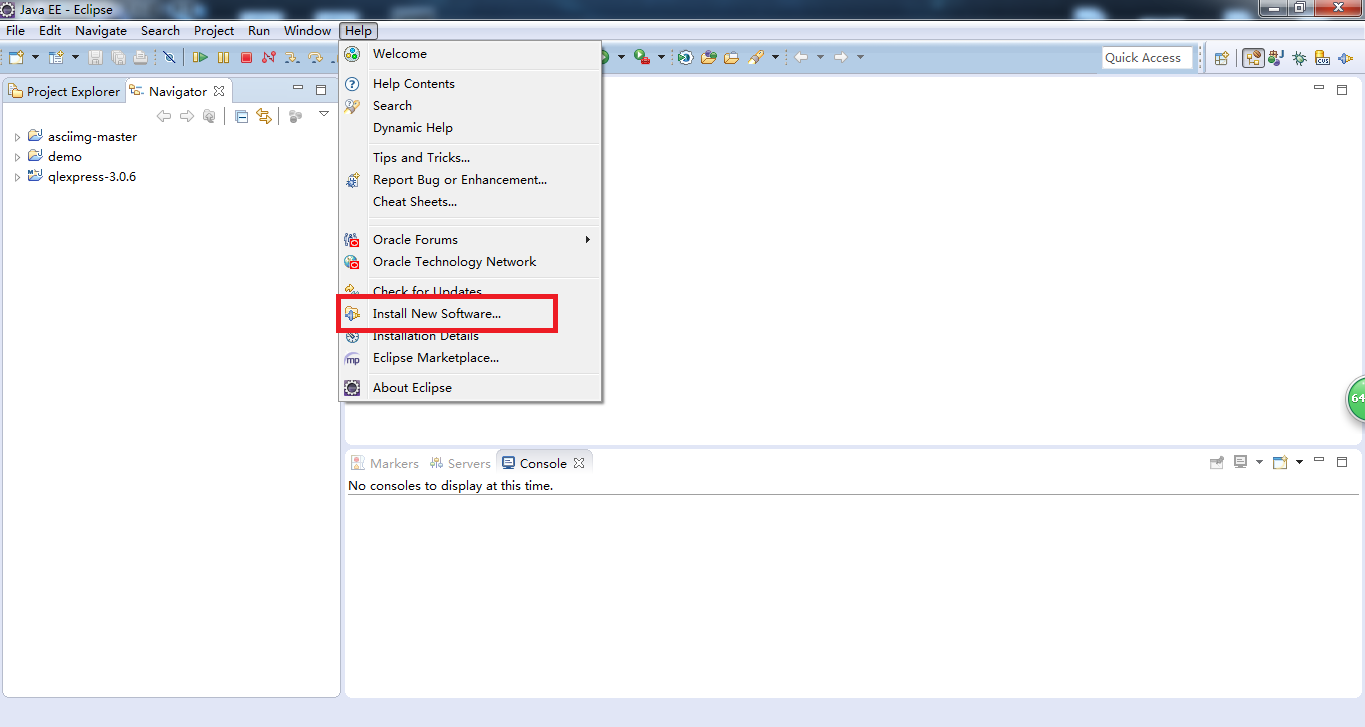Image resolution: width=1365 pixels, height=727 pixels.
Task: Choose Help Contents menu item
Action: tap(470, 84)
